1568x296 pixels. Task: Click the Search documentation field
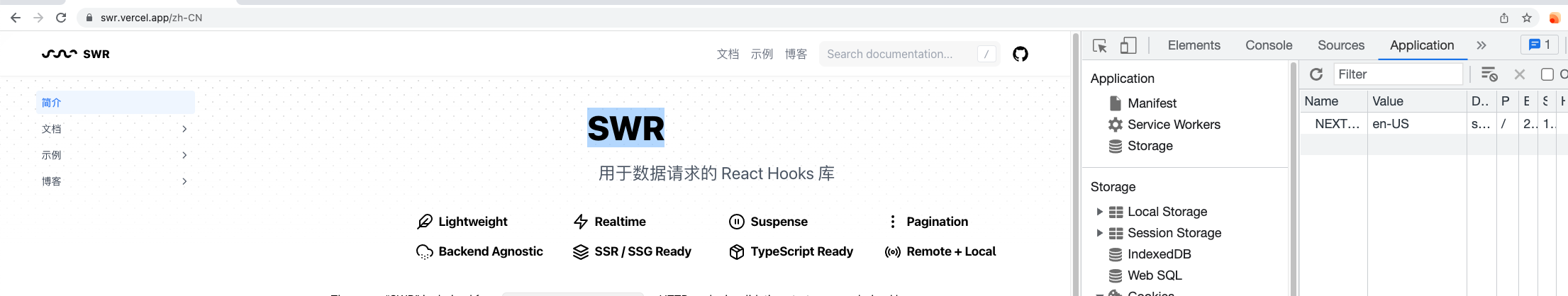pos(909,54)
